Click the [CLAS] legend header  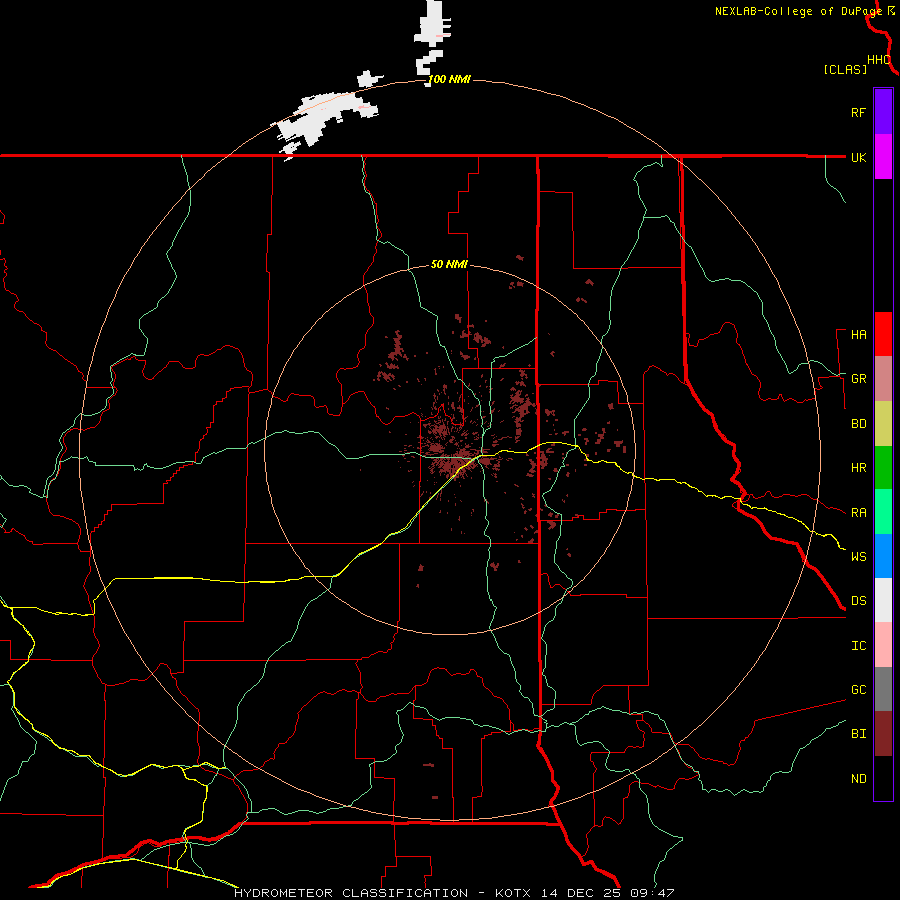coord(845,69)
